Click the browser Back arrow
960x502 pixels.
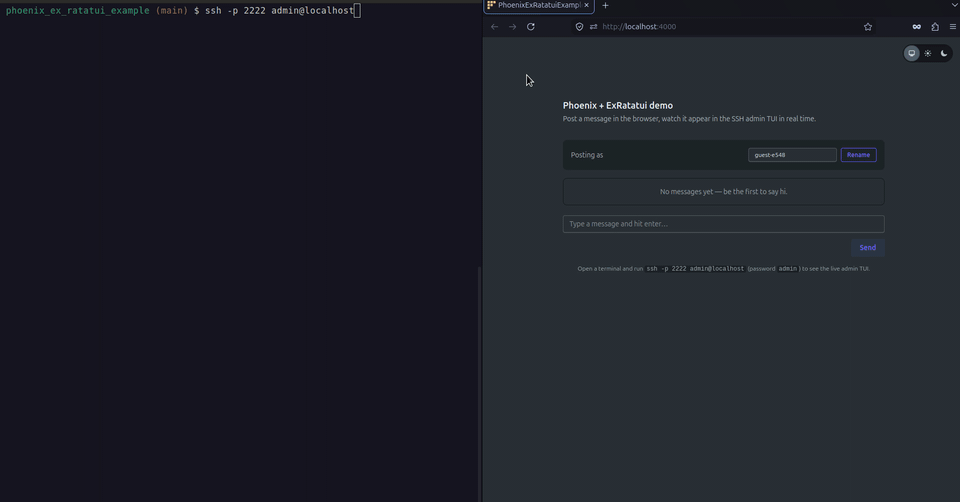coord(495,27)
